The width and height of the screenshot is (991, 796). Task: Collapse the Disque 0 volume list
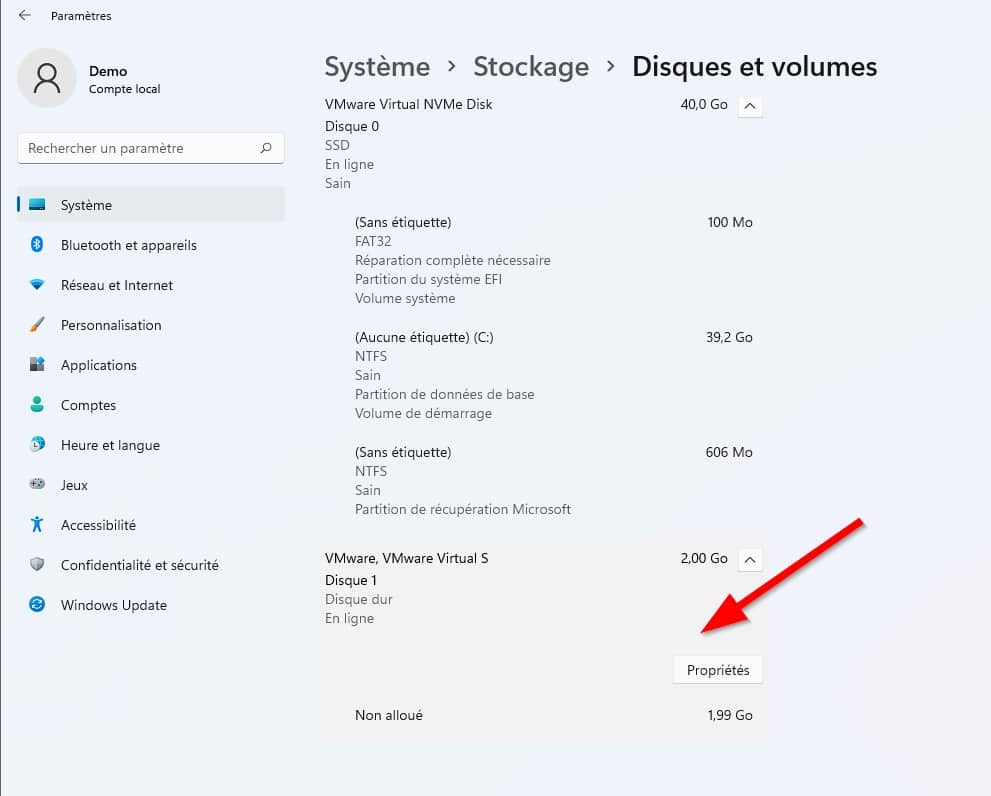(750, 105)
